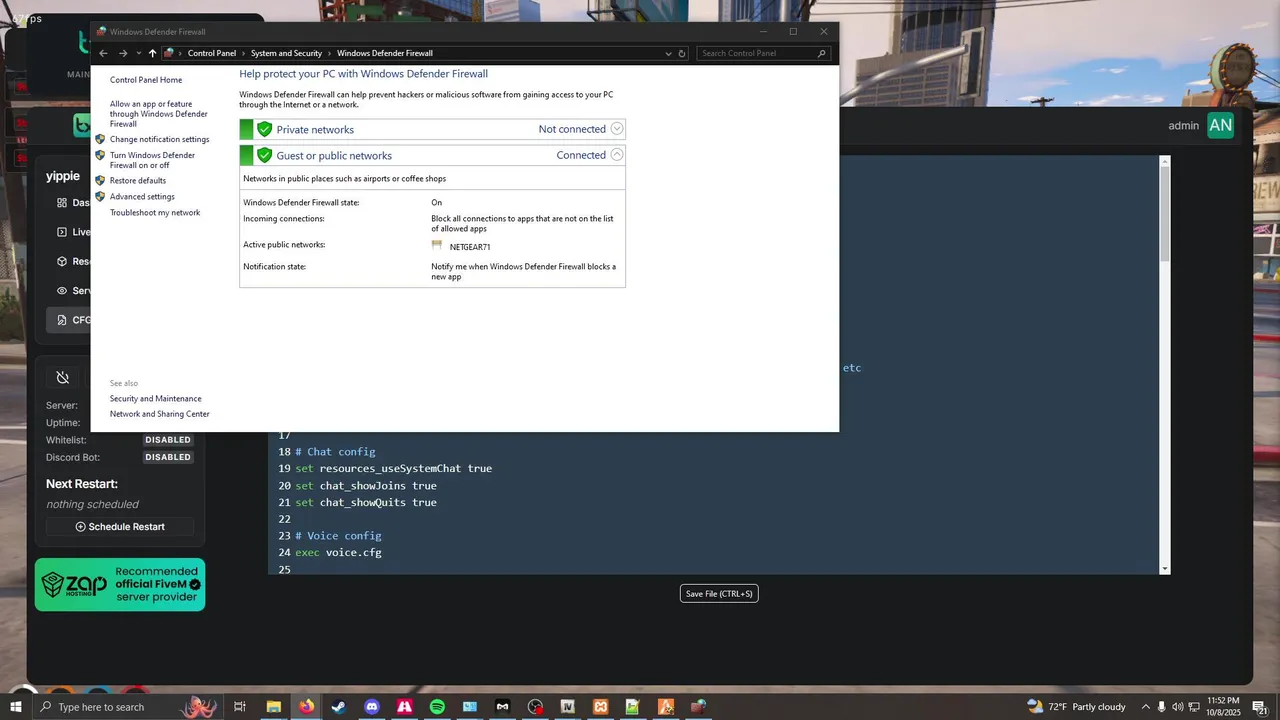Click the taskbar clock showing 11:52 PM
1280x720 pixels.
click(1223, 707)
